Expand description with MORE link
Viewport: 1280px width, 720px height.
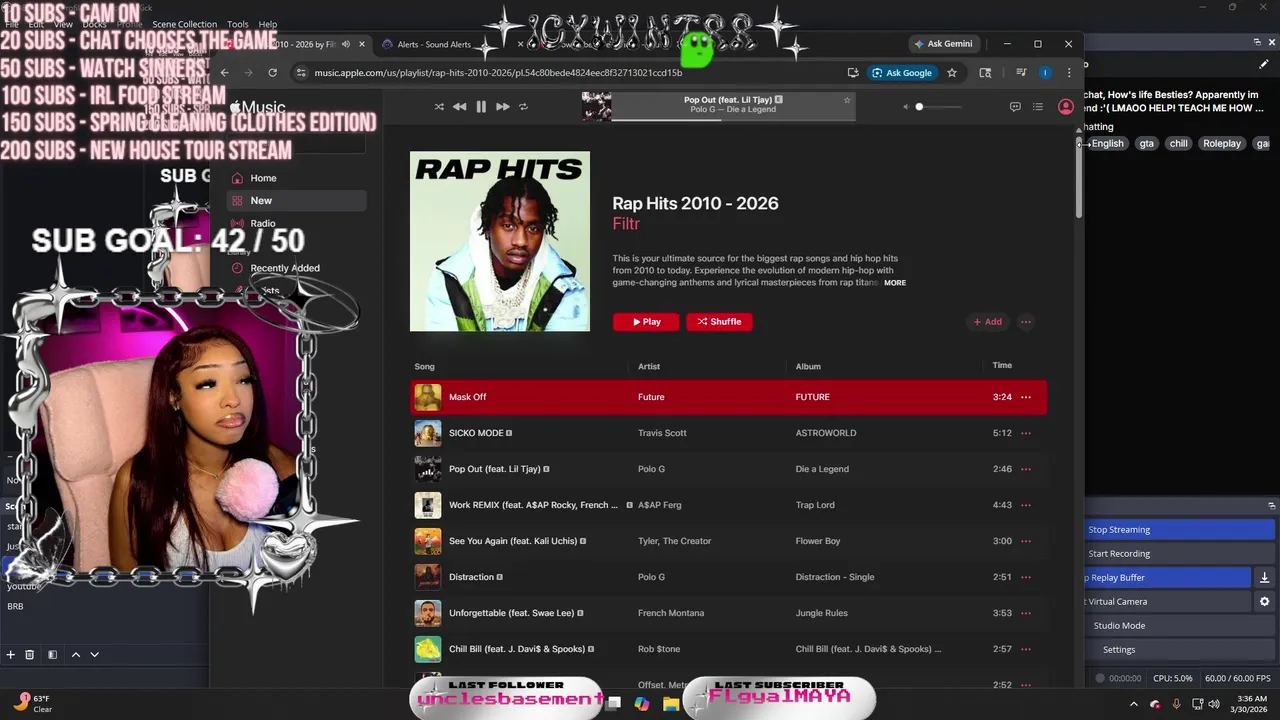point(895,283)
